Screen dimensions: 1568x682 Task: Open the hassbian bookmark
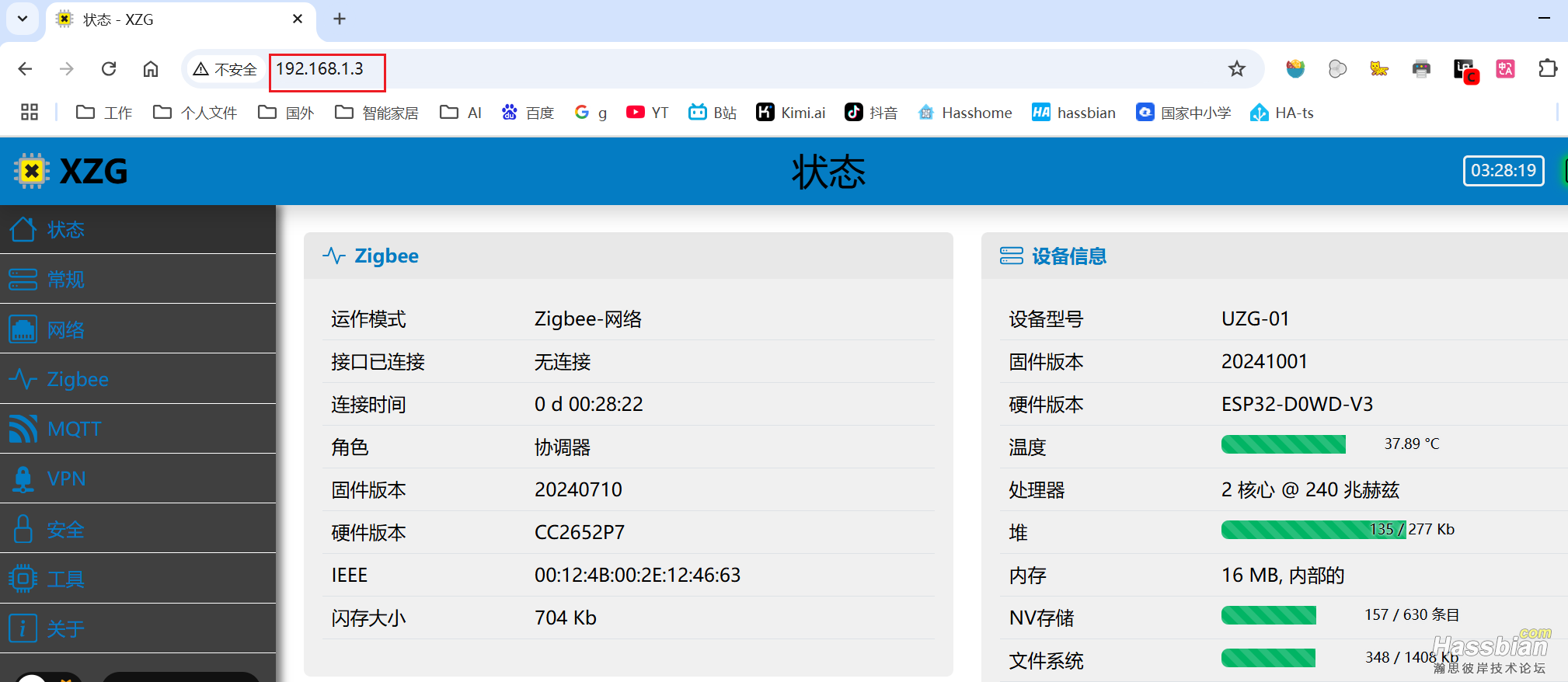click(1074, 113)
